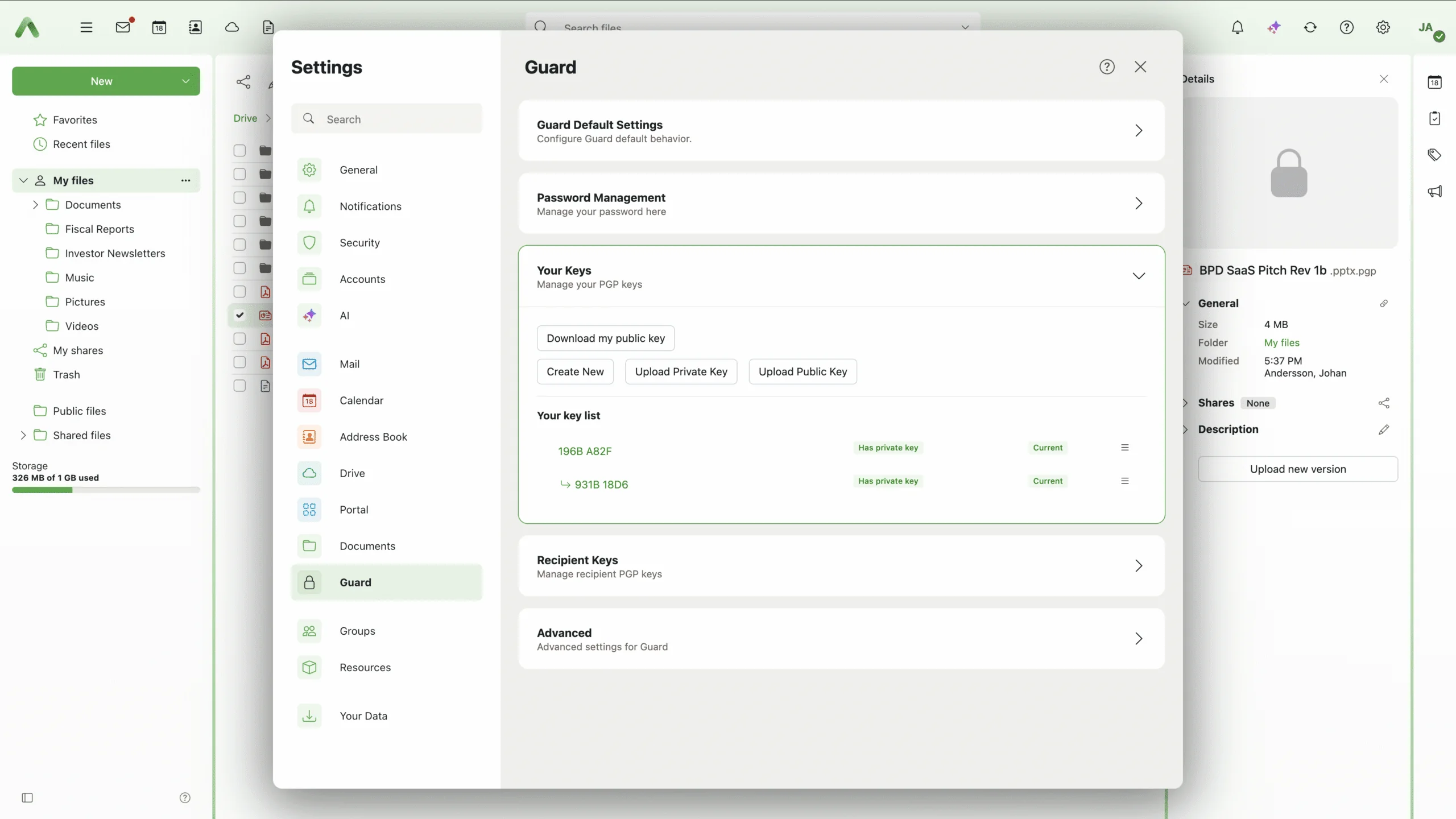Open the New button dropdown arrow

185,81
